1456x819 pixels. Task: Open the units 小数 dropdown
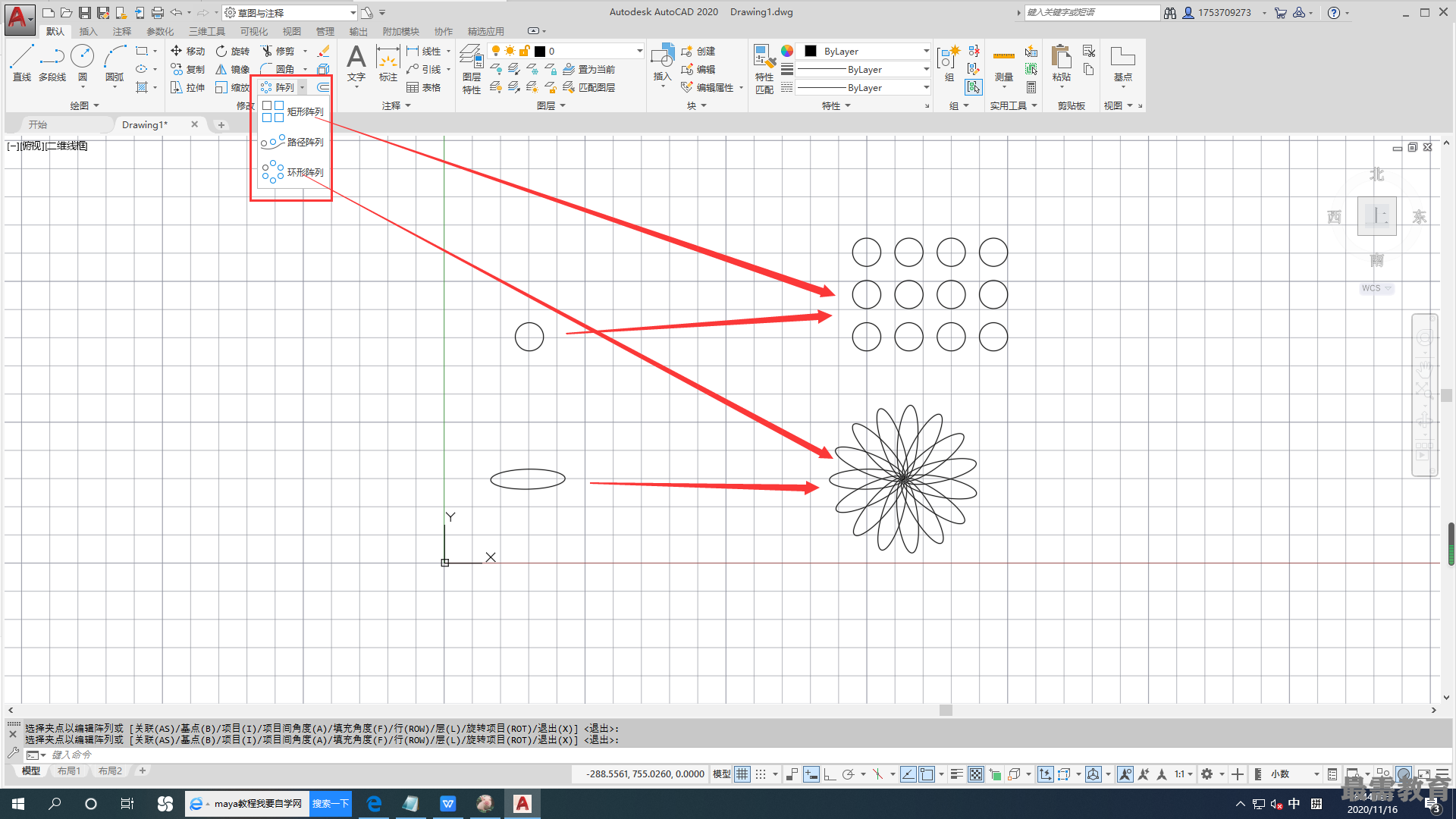(1294, 774)
